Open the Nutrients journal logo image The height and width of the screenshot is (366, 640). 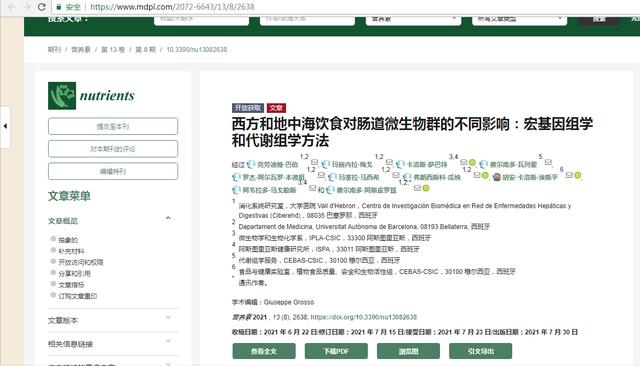click(91, 95)
